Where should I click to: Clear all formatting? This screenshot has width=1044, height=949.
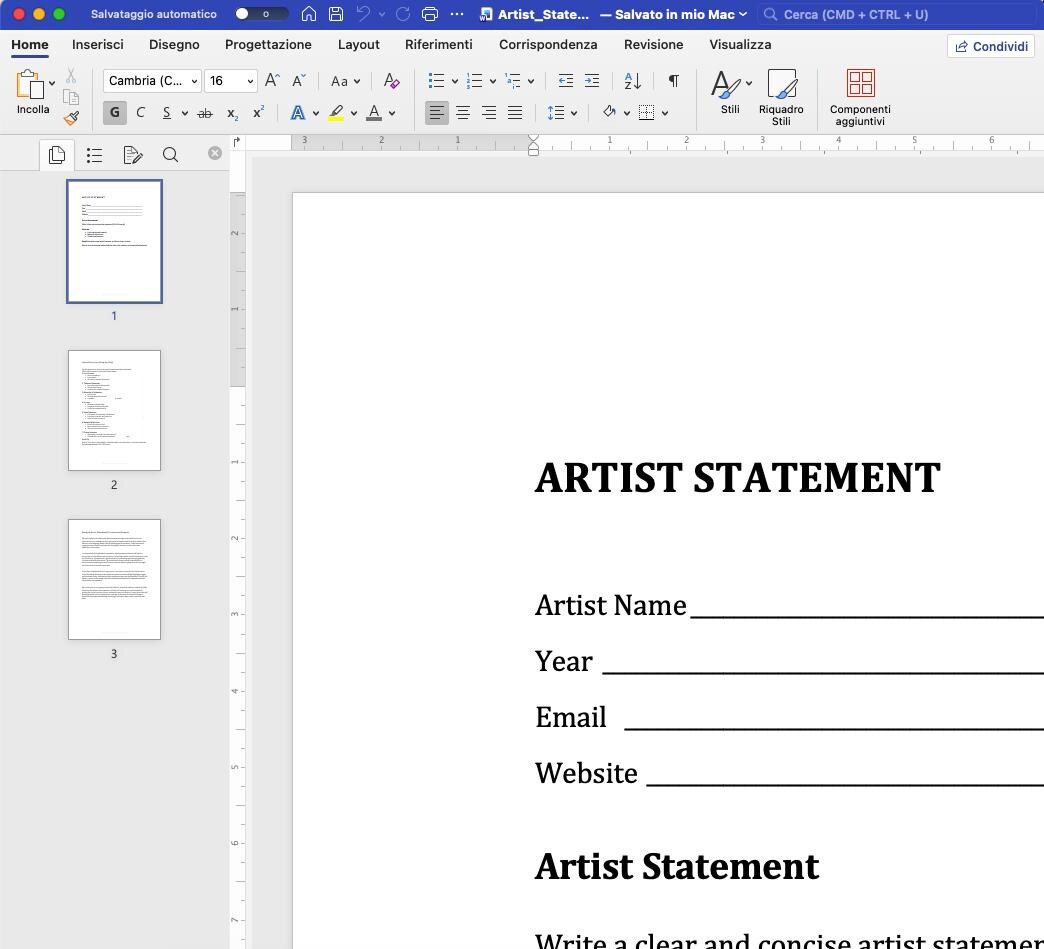click(x=392, y=81)
